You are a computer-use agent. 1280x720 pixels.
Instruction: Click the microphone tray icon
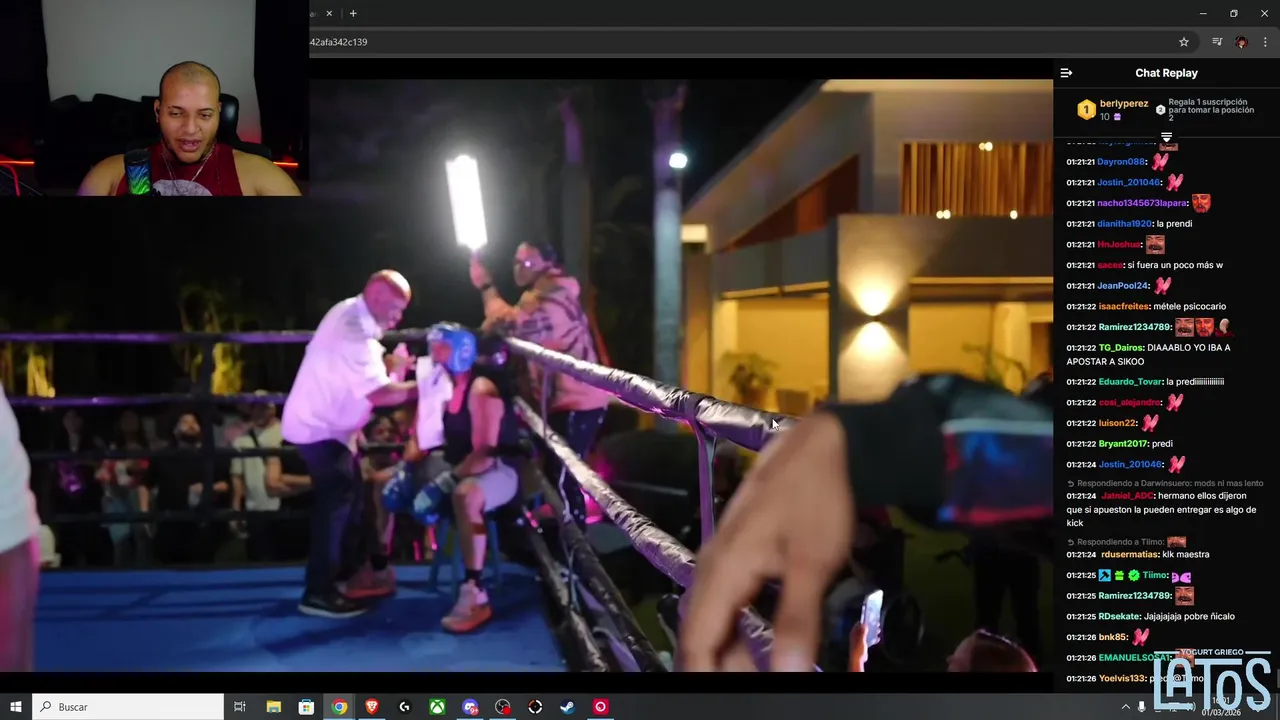[1142, 707]
